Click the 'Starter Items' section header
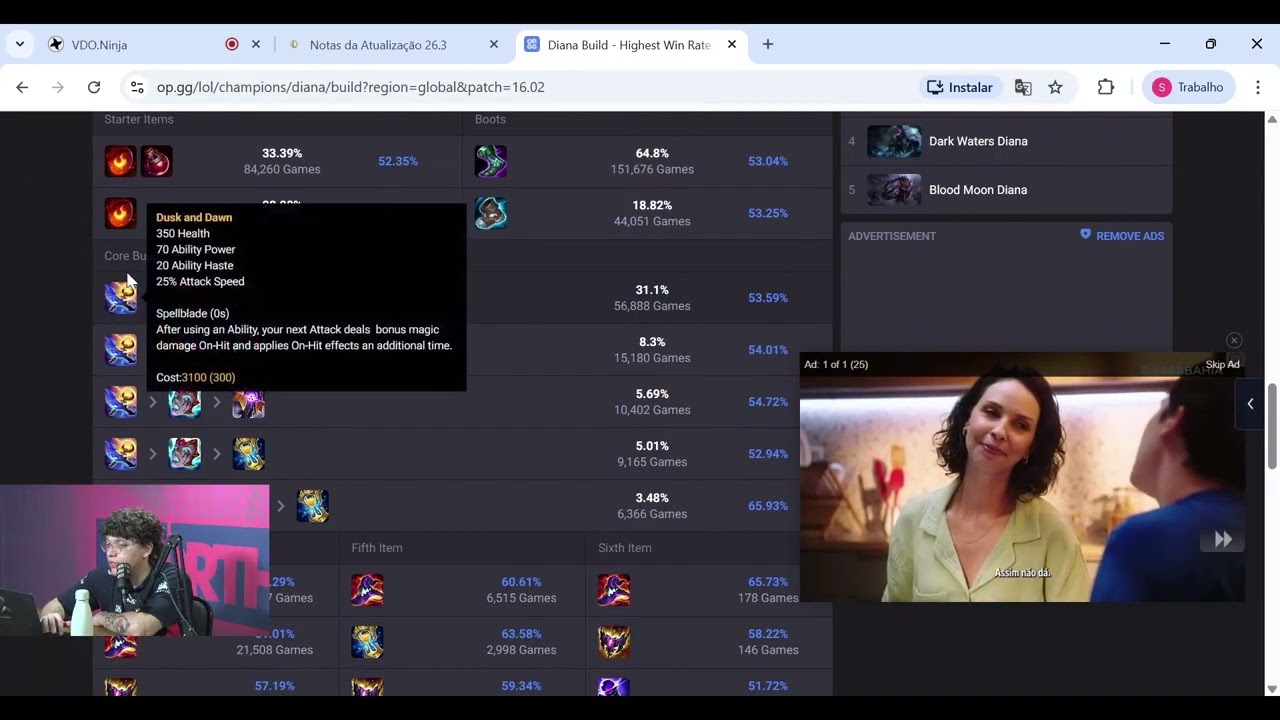This screenshot has height=720, width=1280. click(x=139, y=119)
